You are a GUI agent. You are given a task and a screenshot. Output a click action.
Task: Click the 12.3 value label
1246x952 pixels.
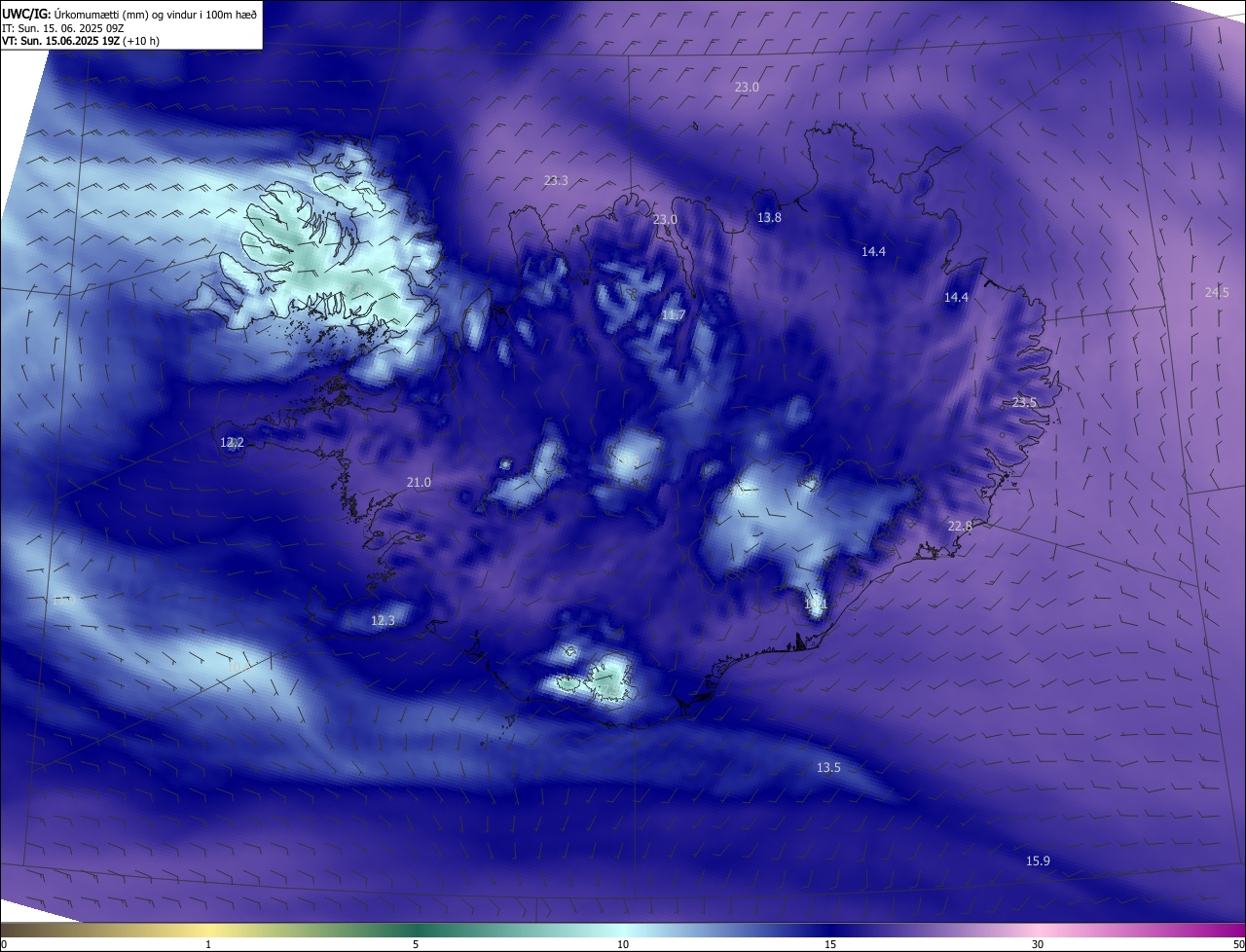click(384, 621)
